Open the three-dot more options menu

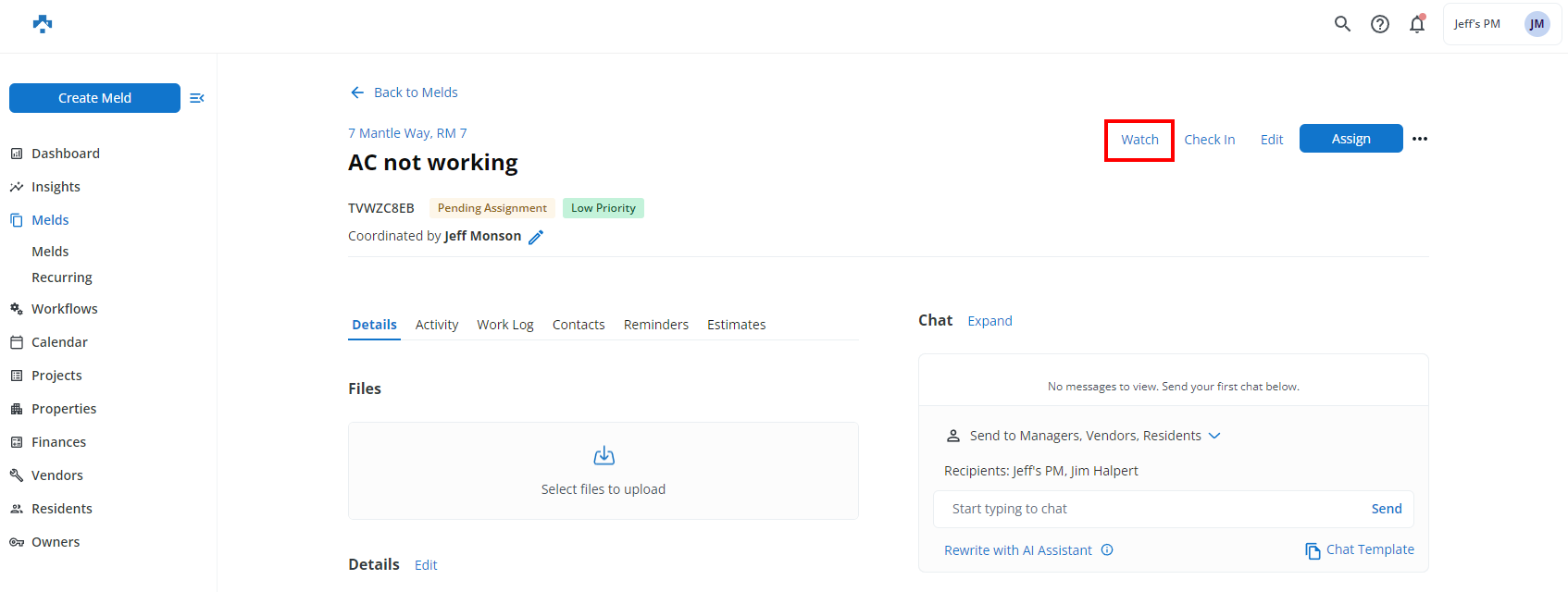pos(1420,139)
